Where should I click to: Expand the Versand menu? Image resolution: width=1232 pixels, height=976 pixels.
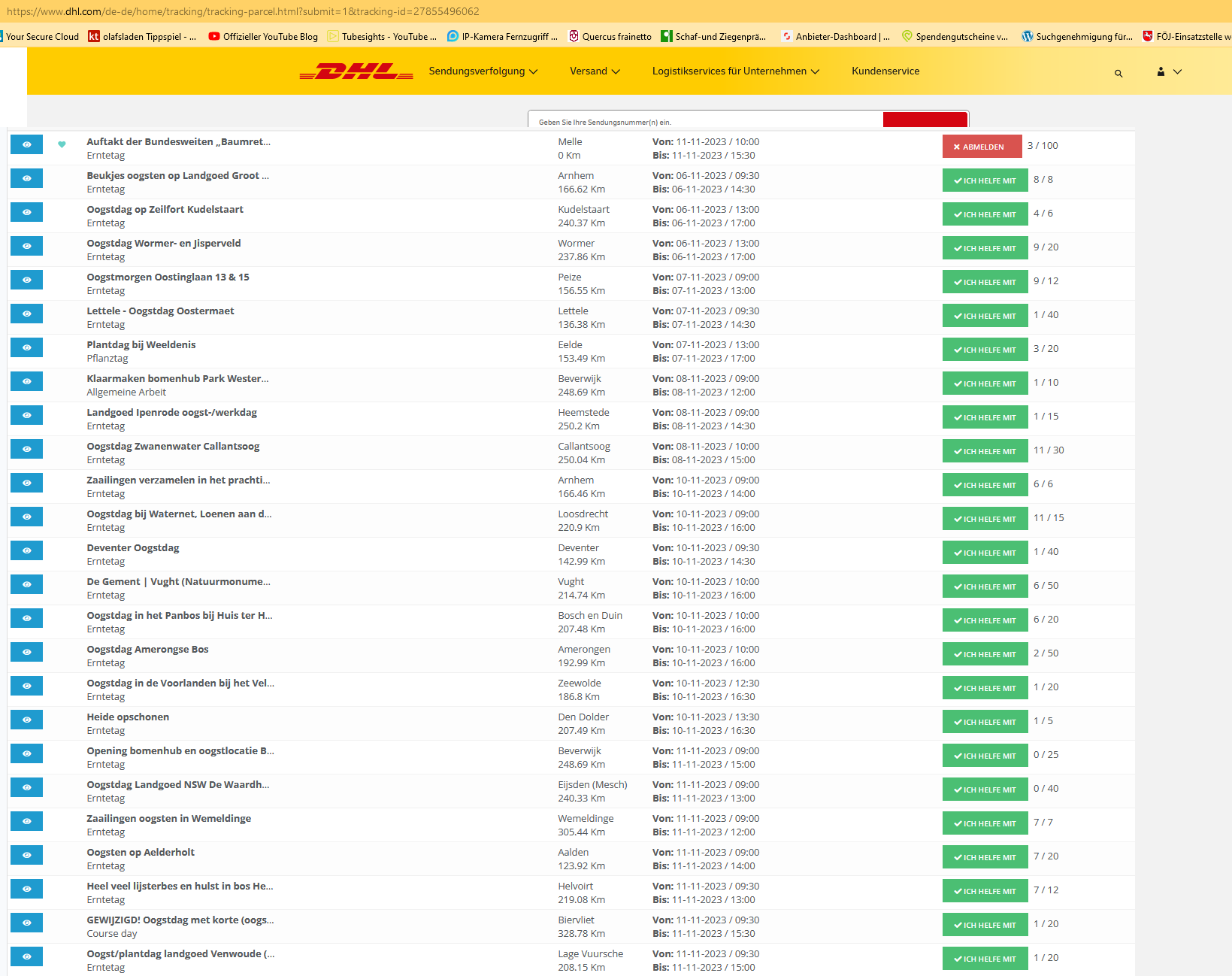(x=595, y=71)
